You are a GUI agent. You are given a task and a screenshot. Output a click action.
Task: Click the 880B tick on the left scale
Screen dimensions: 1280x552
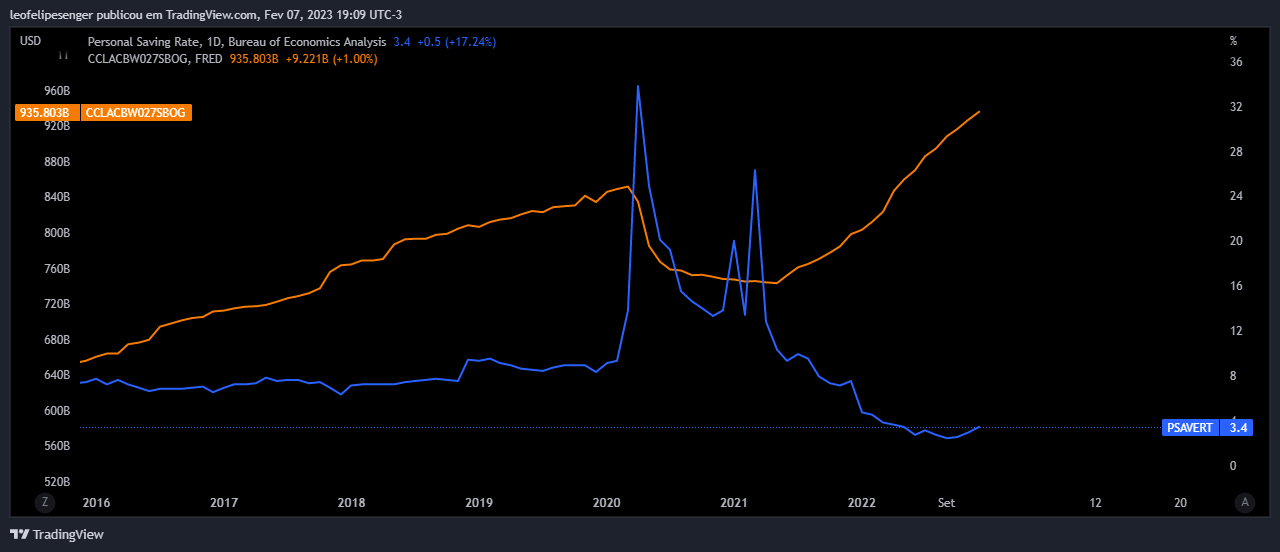click(x=58, y=162)
